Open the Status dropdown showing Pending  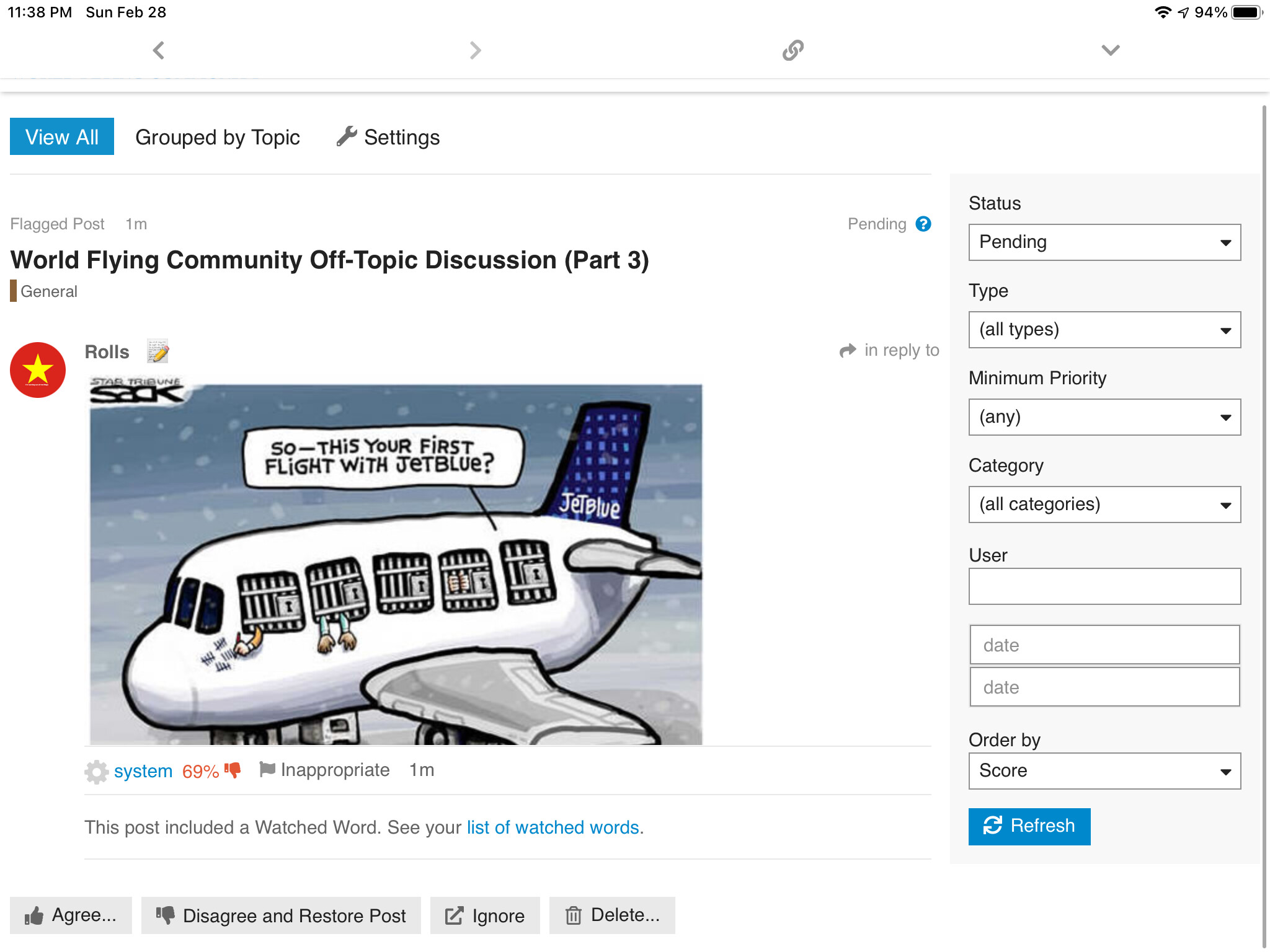(x=1104, y=242)
